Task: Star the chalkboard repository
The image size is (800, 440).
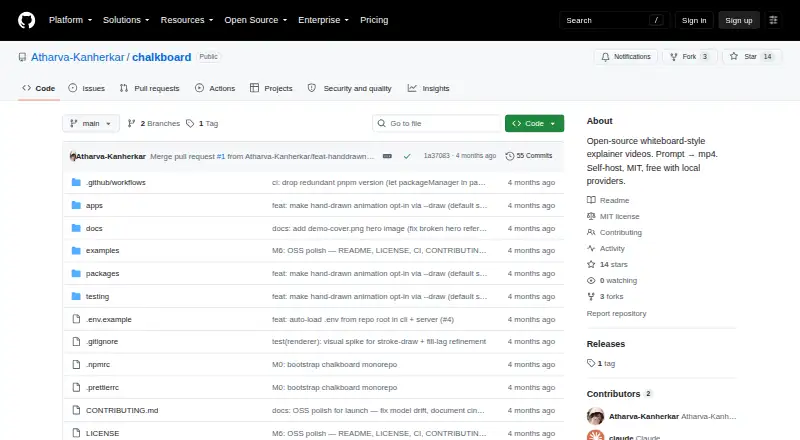Action: click(x=752, y=57)
